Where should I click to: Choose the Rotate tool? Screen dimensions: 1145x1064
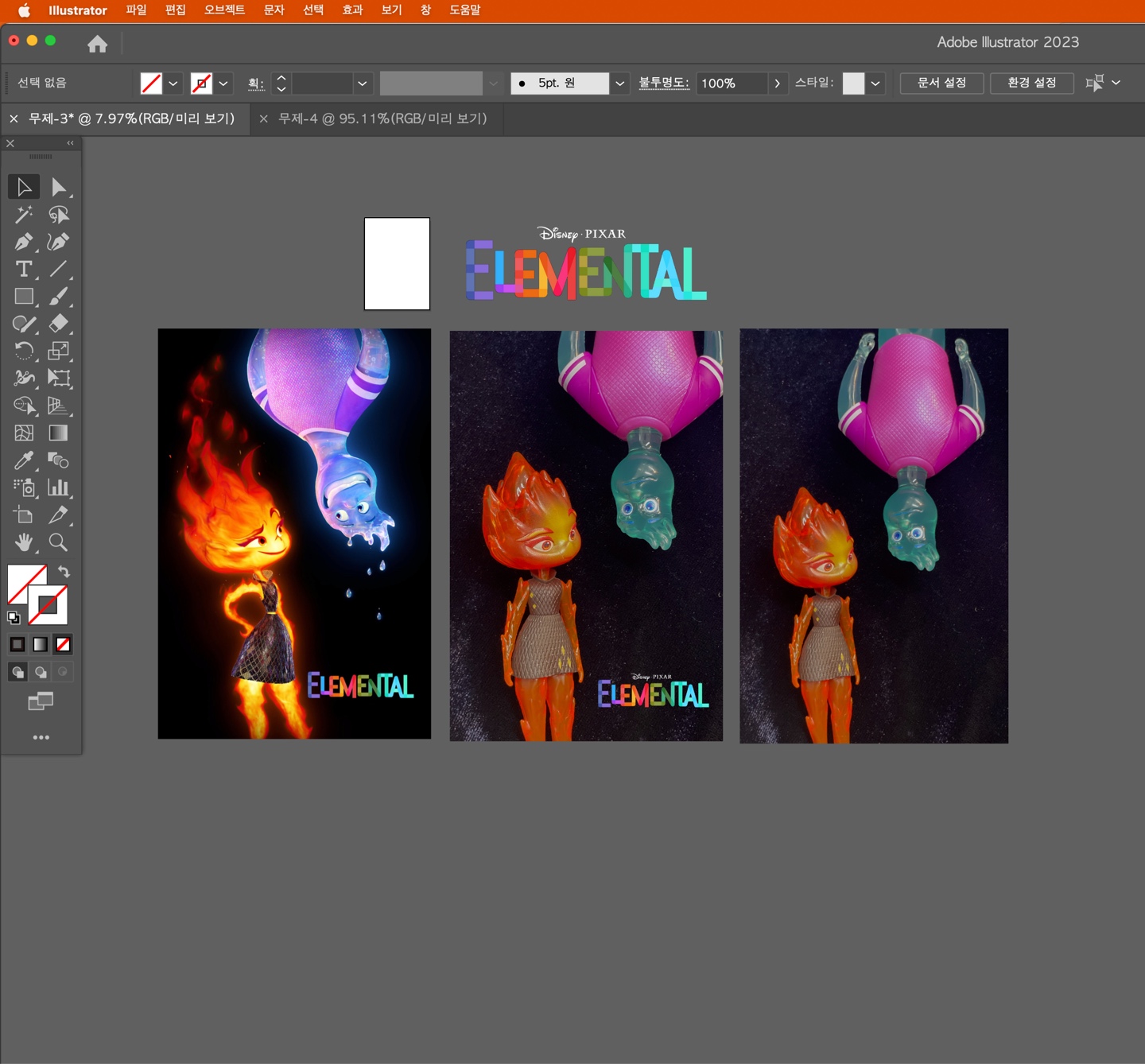click(24, 351)
